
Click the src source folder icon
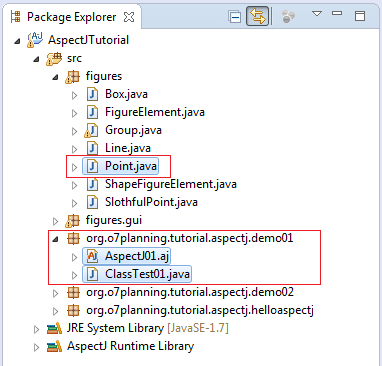[x=54, y=58]
